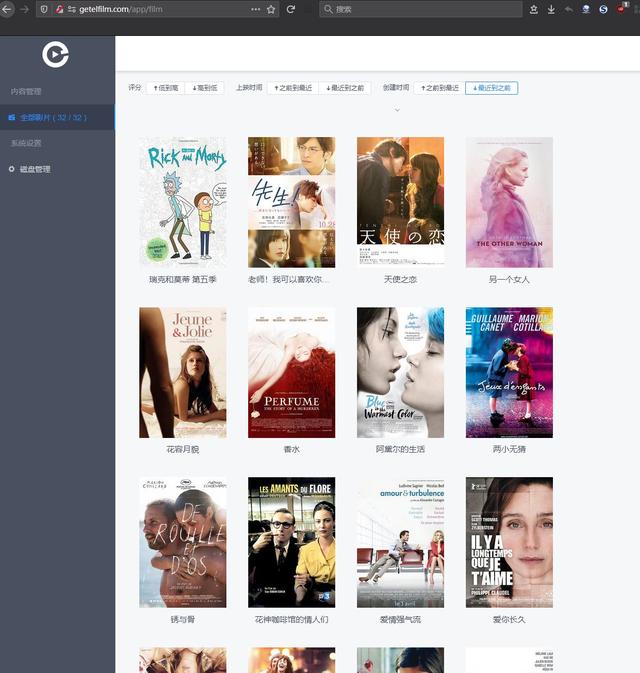Click the title 两小无猜
Image resolution: width=640 pixels, height=673 pixels.
[509, 449]
